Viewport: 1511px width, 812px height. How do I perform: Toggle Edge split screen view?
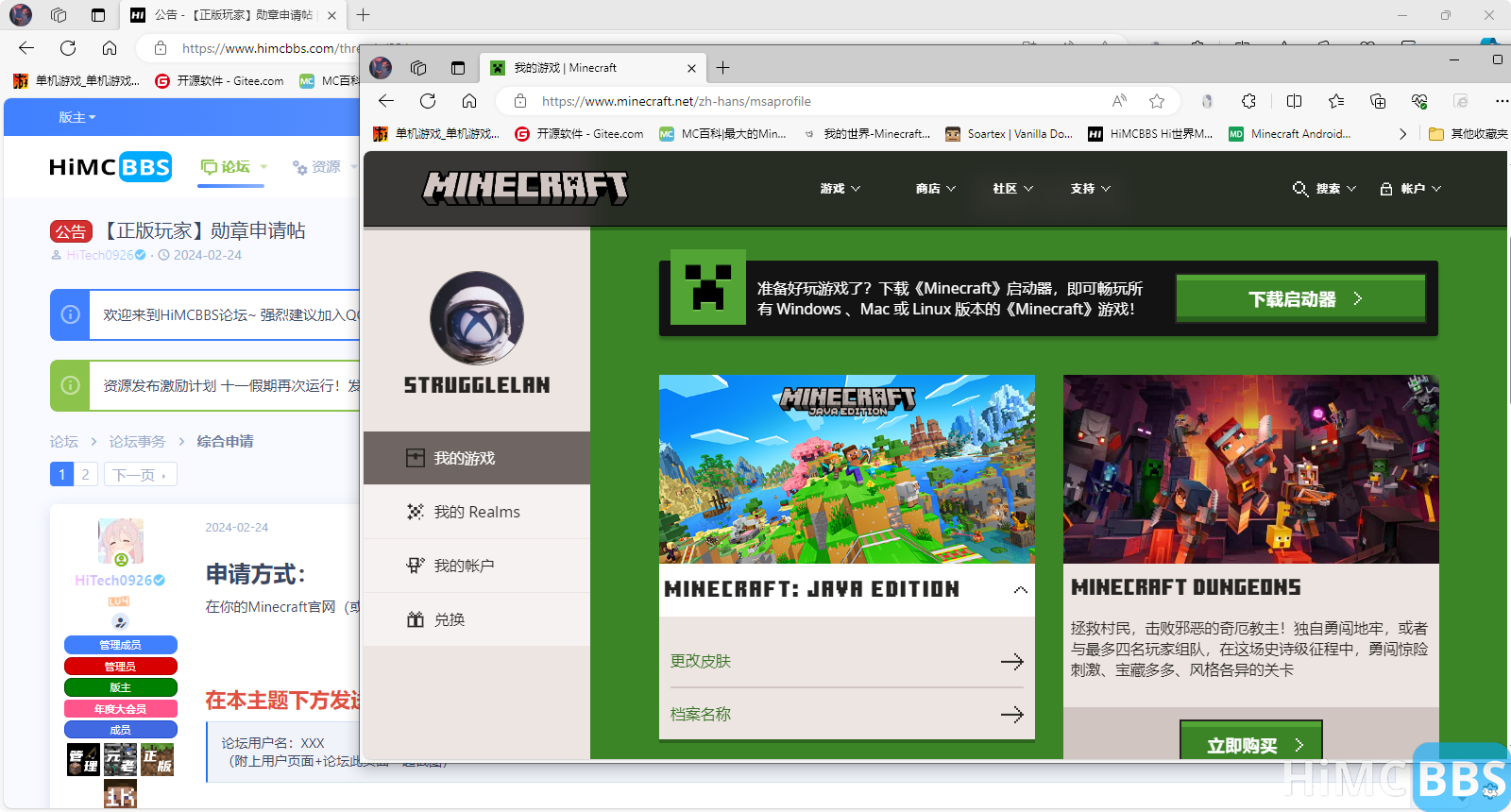click(x=1294, y=101)
